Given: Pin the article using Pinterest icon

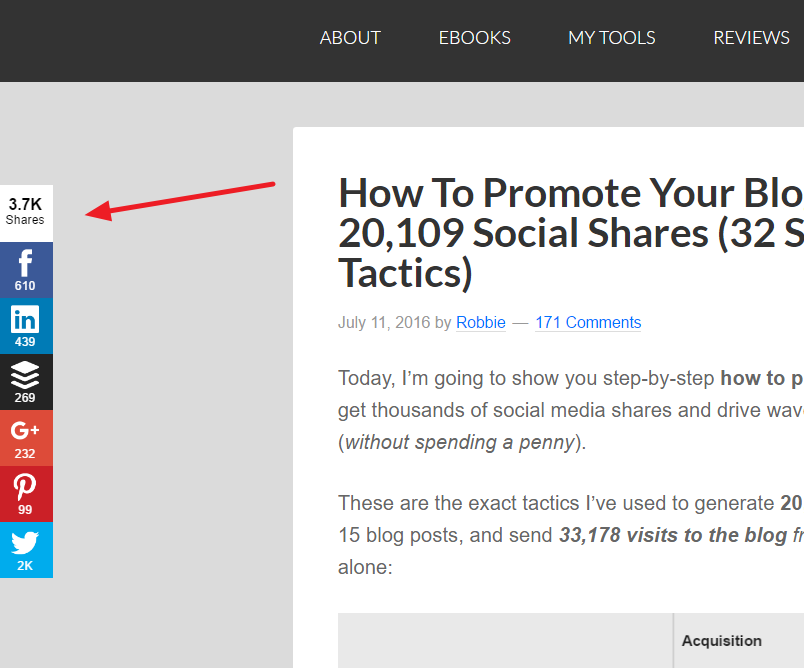Looking at the screenshot, I should (x=25, y=493).
